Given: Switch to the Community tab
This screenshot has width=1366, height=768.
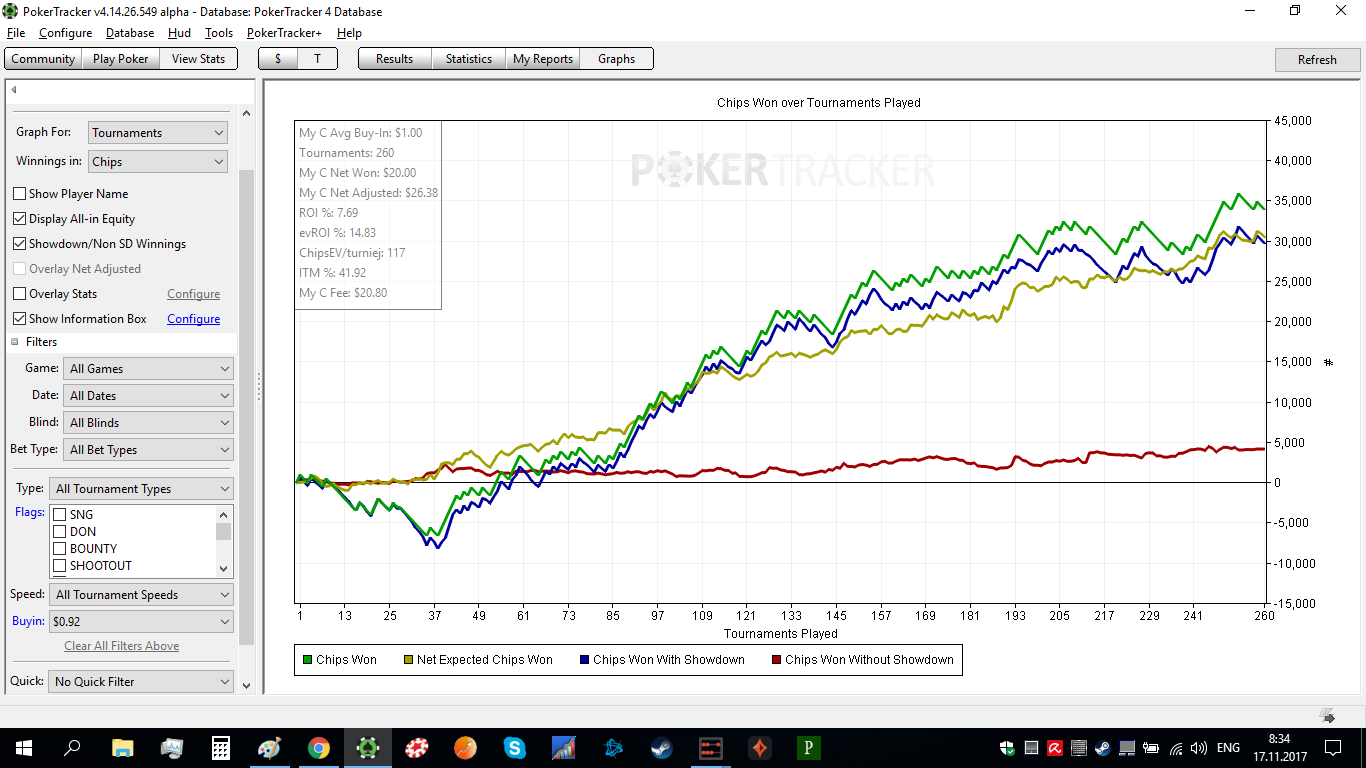Looking at the screenshot, I should point(43,59).
